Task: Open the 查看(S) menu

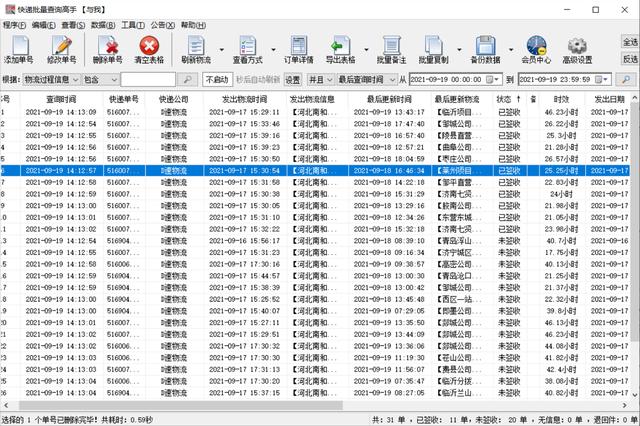Action: [x=73, y=25]
